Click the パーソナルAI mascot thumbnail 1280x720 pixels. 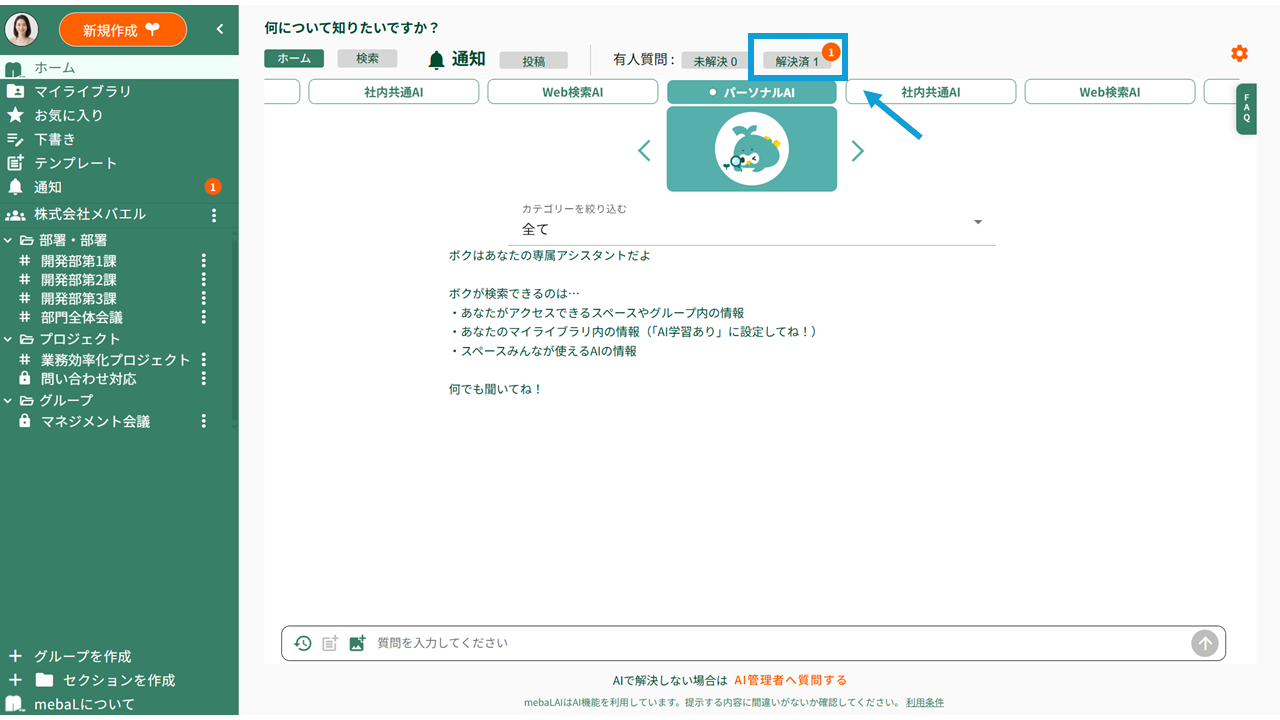(752, 149)
